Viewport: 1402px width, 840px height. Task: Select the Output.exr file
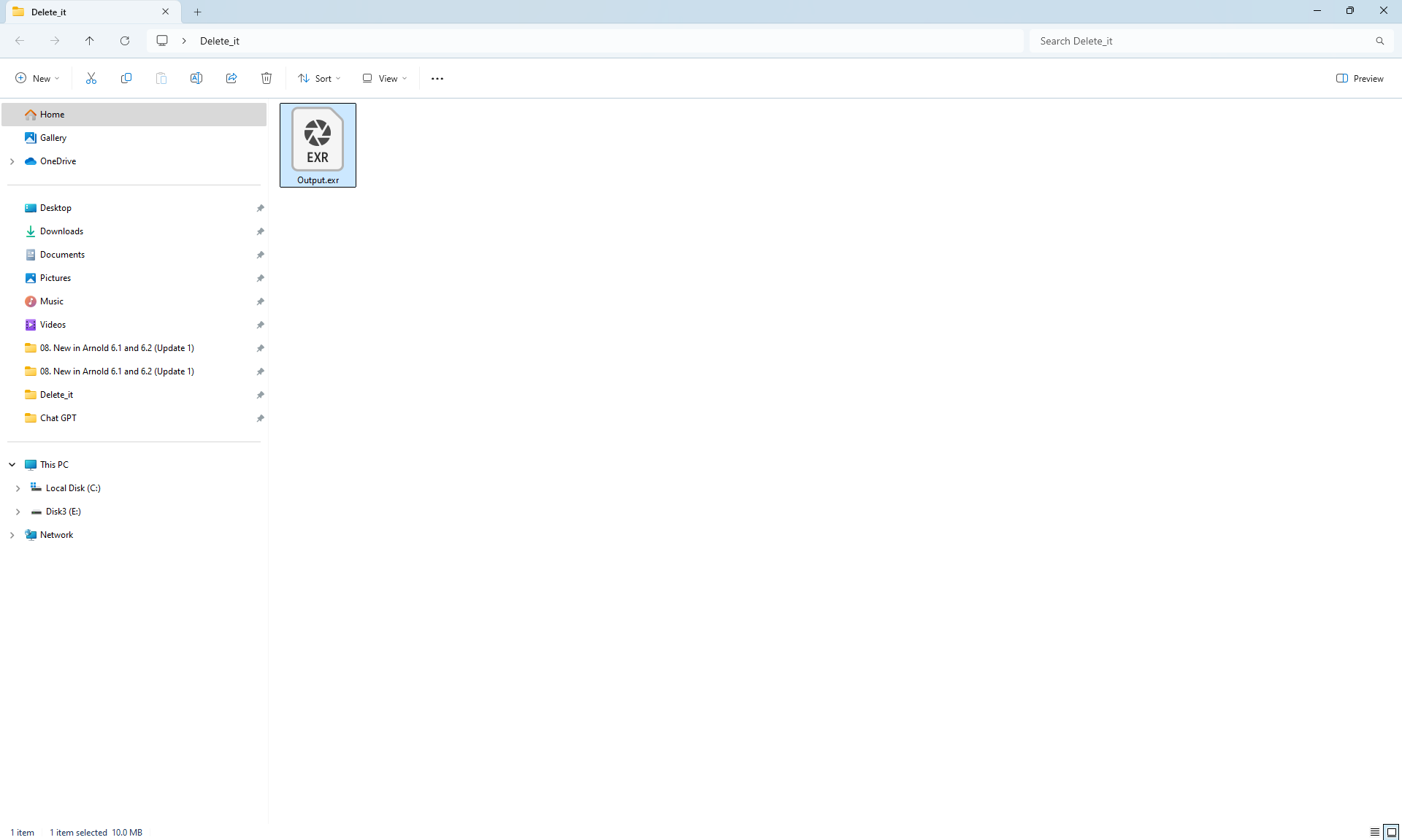click(x=318, y=145)
